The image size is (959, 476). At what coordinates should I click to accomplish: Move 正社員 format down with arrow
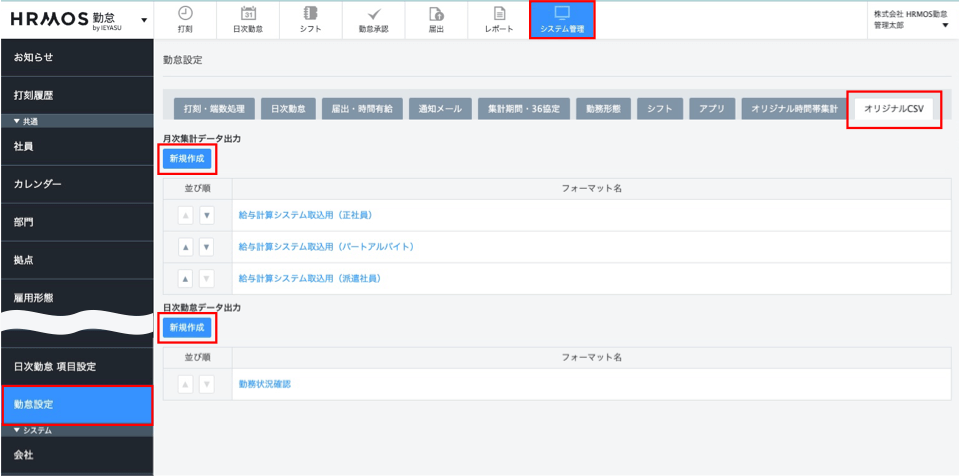[x=206, y=215]
